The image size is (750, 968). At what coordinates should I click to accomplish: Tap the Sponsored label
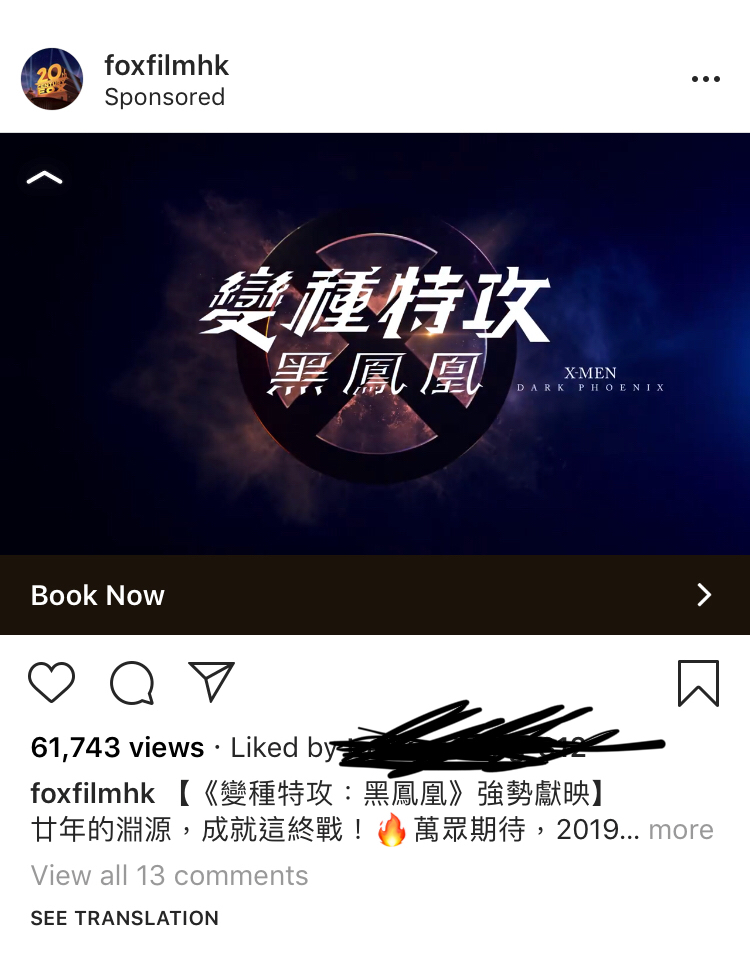[x=165, y=97]
